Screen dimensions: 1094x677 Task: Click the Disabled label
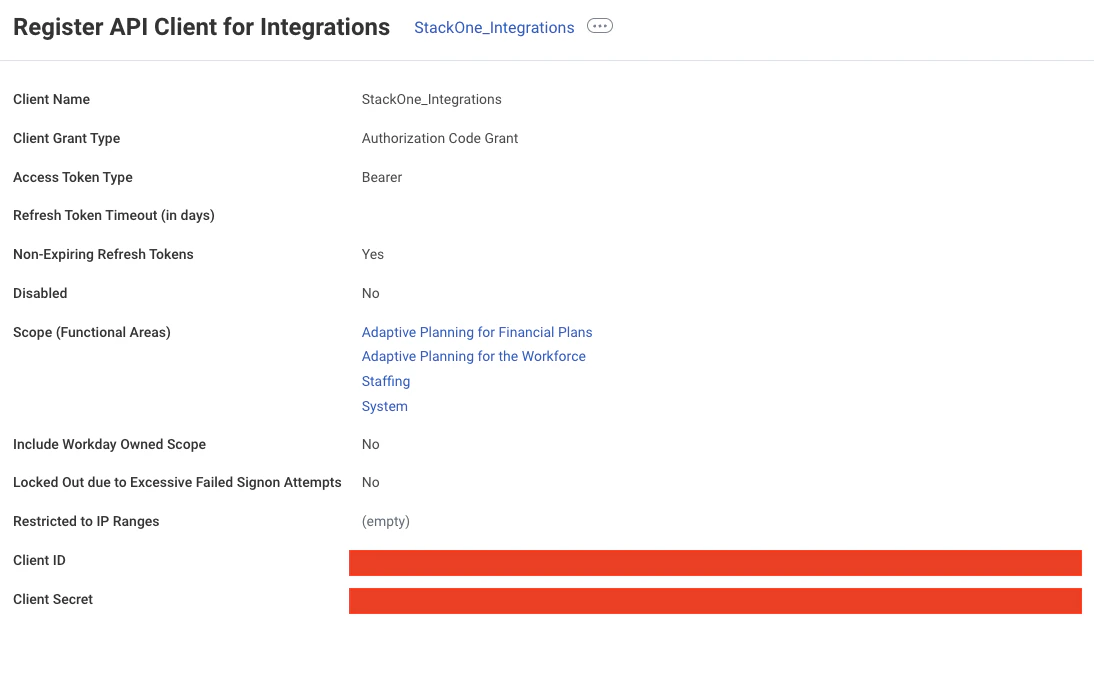(40, 293)
